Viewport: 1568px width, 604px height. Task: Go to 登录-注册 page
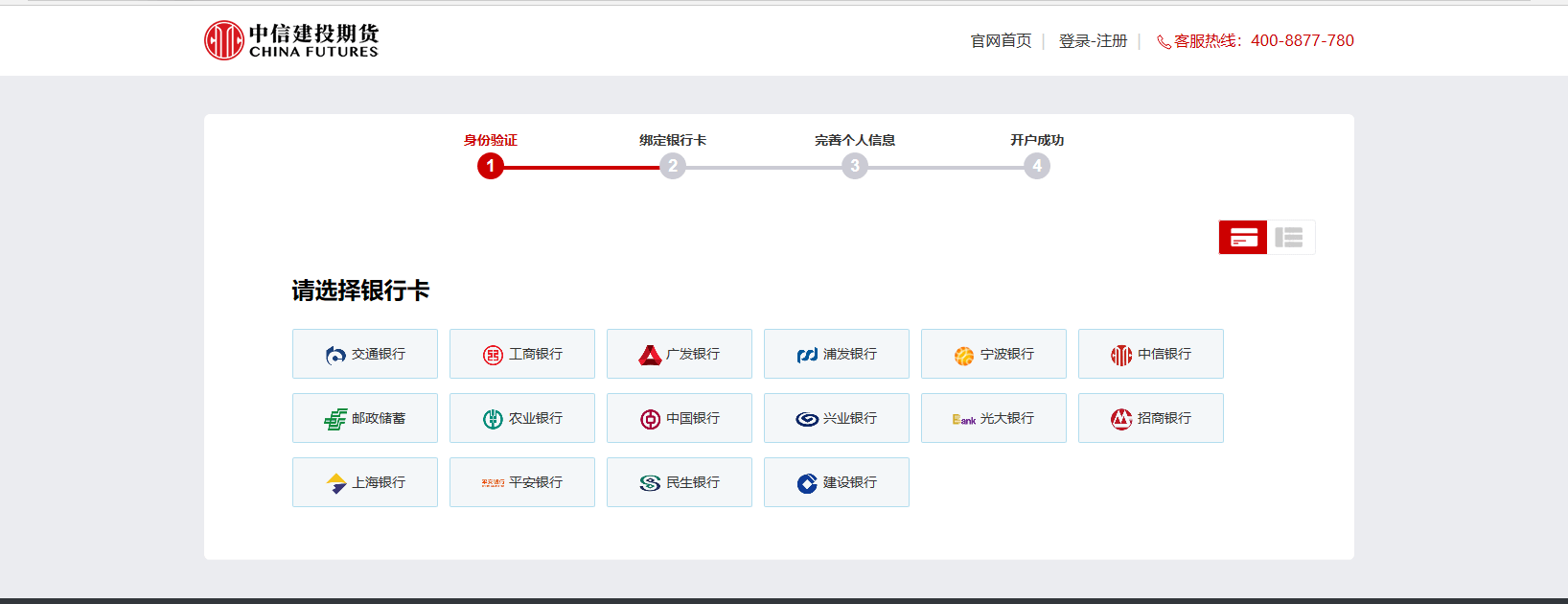coord(1093,41)
